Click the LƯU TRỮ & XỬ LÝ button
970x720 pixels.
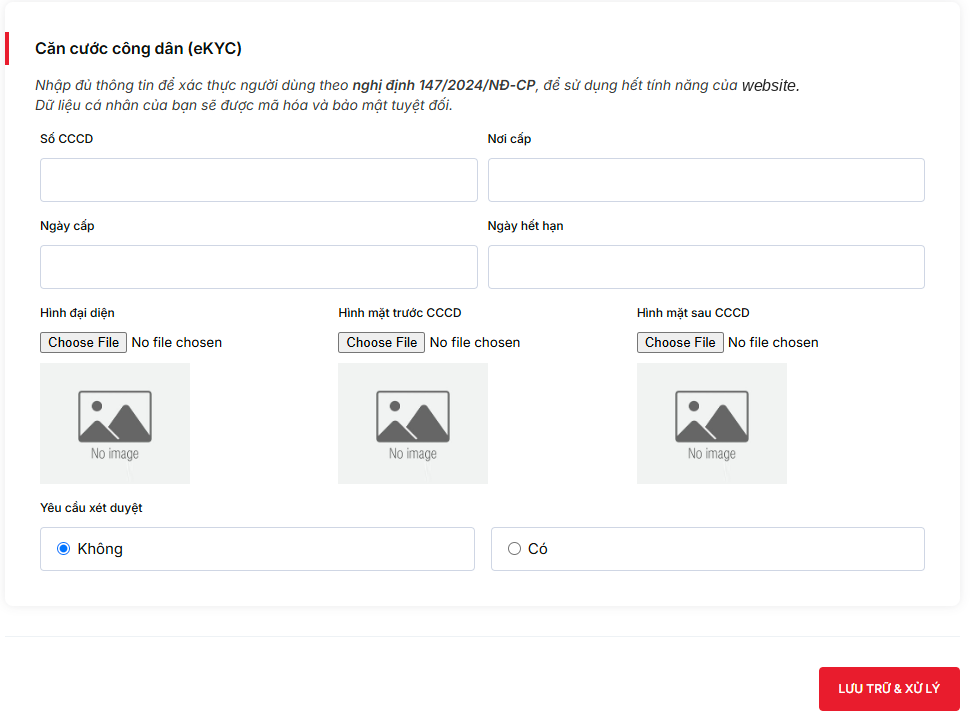889,688
